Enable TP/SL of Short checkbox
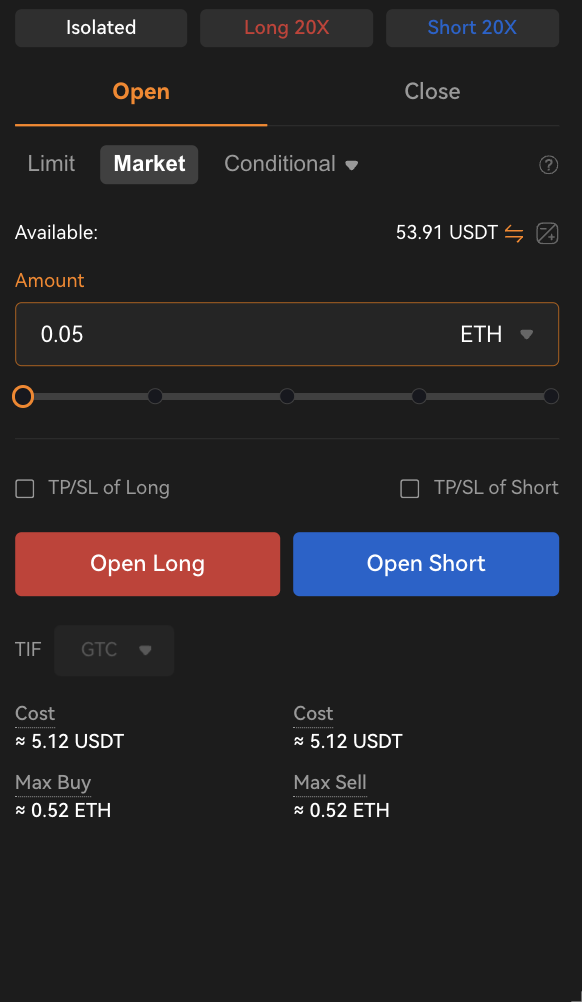Viewport: 582px width, 1002px height. (x=410, y=489)
